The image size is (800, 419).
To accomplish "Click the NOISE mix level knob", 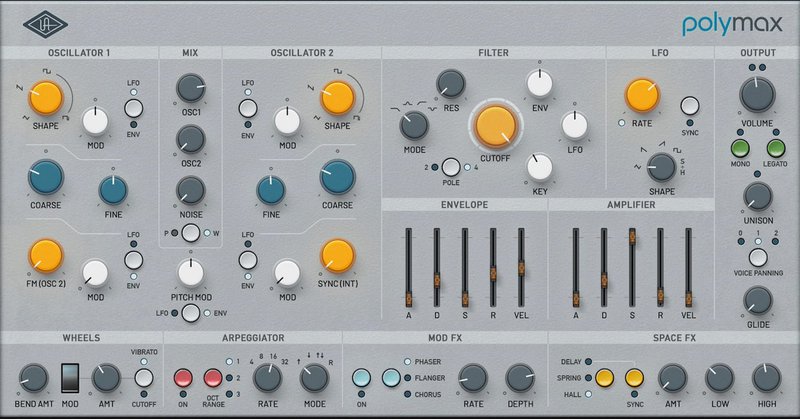I will 191,190.
